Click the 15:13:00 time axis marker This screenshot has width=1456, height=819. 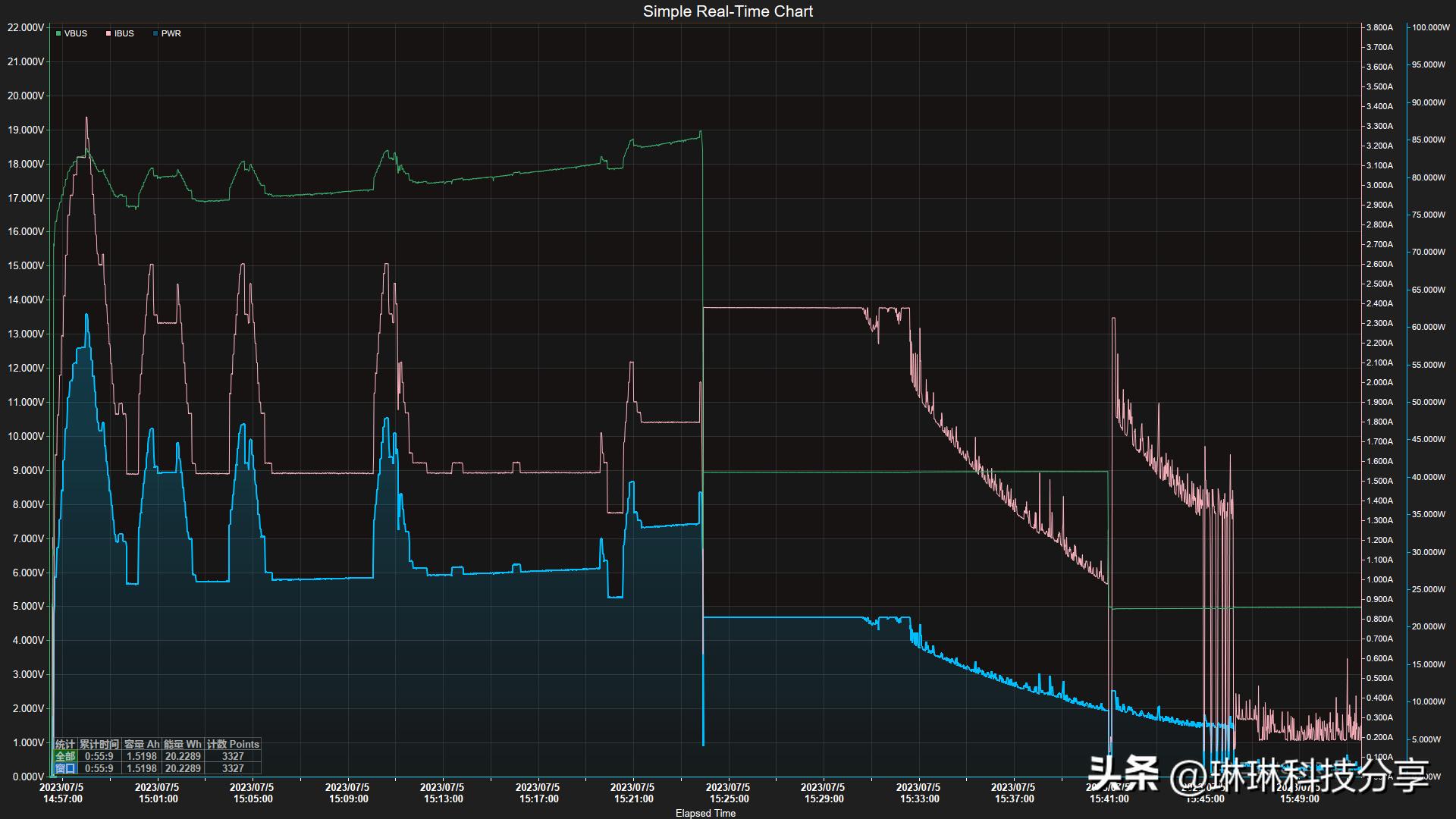point(443,793)
